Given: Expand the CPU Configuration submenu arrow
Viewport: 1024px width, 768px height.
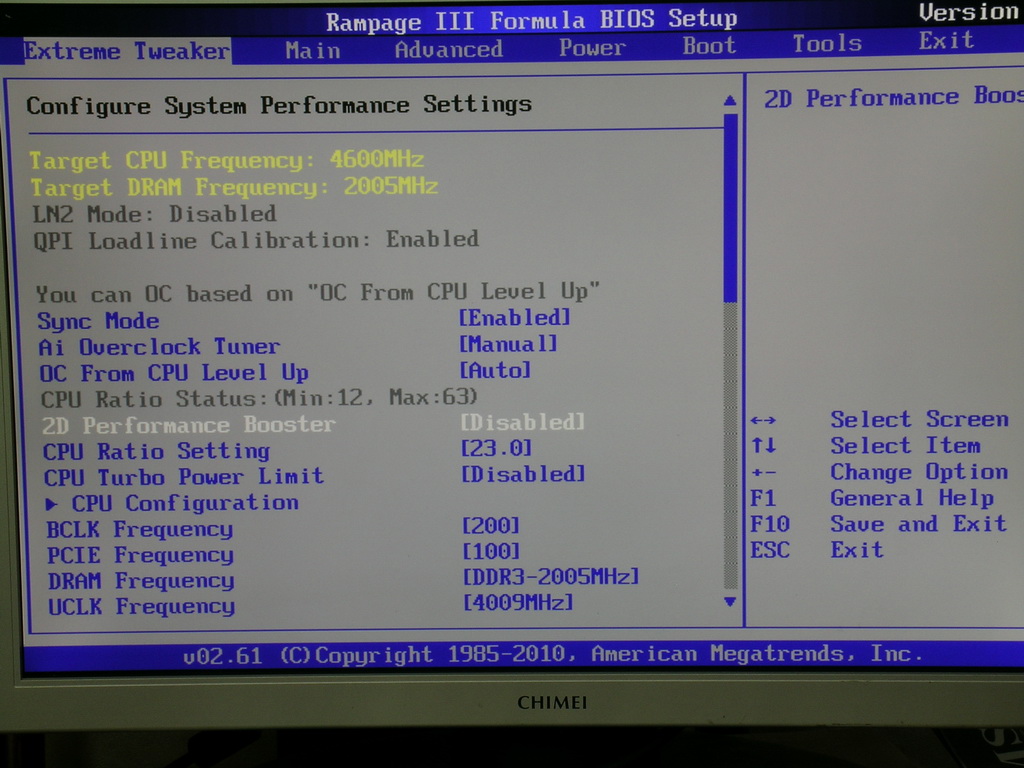Looking at the screenshot, I should pos(52,504).
